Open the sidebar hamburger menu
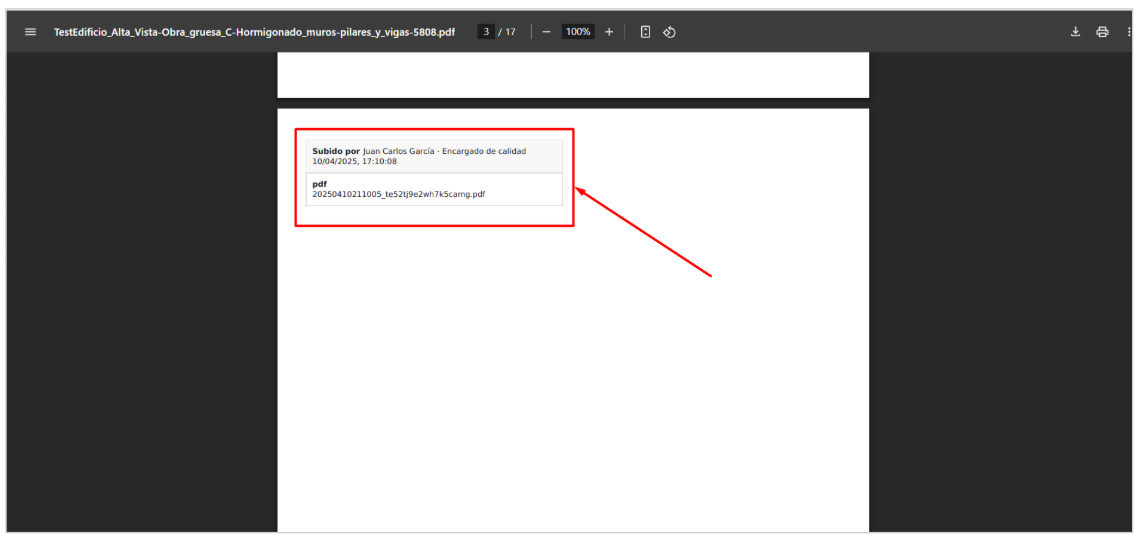The image size is (1138, 541). tap(30, 32)
